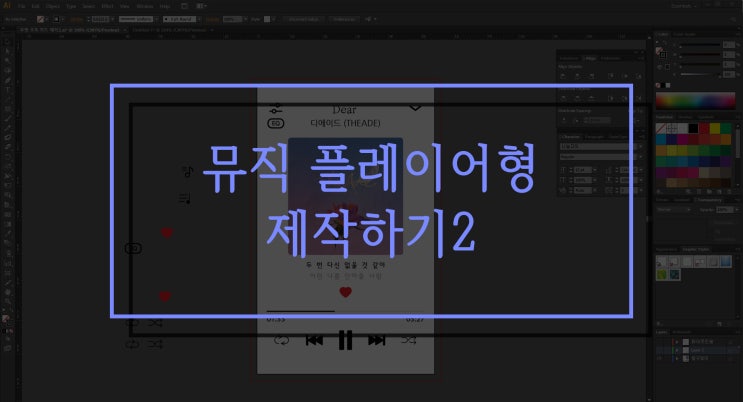The image size is (743, 402).
Task: Click the color spectrum bar in Color panel
Action: (695, 101)
